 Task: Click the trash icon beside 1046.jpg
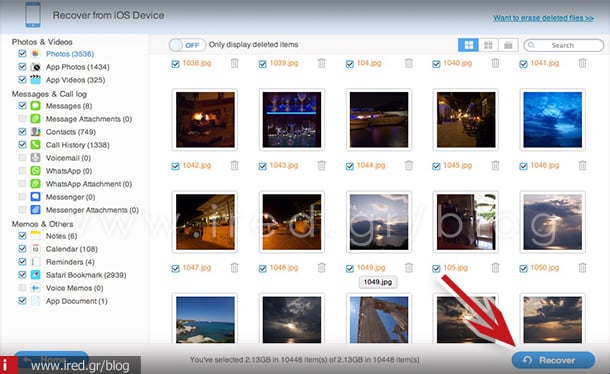(x=582, y=165)
